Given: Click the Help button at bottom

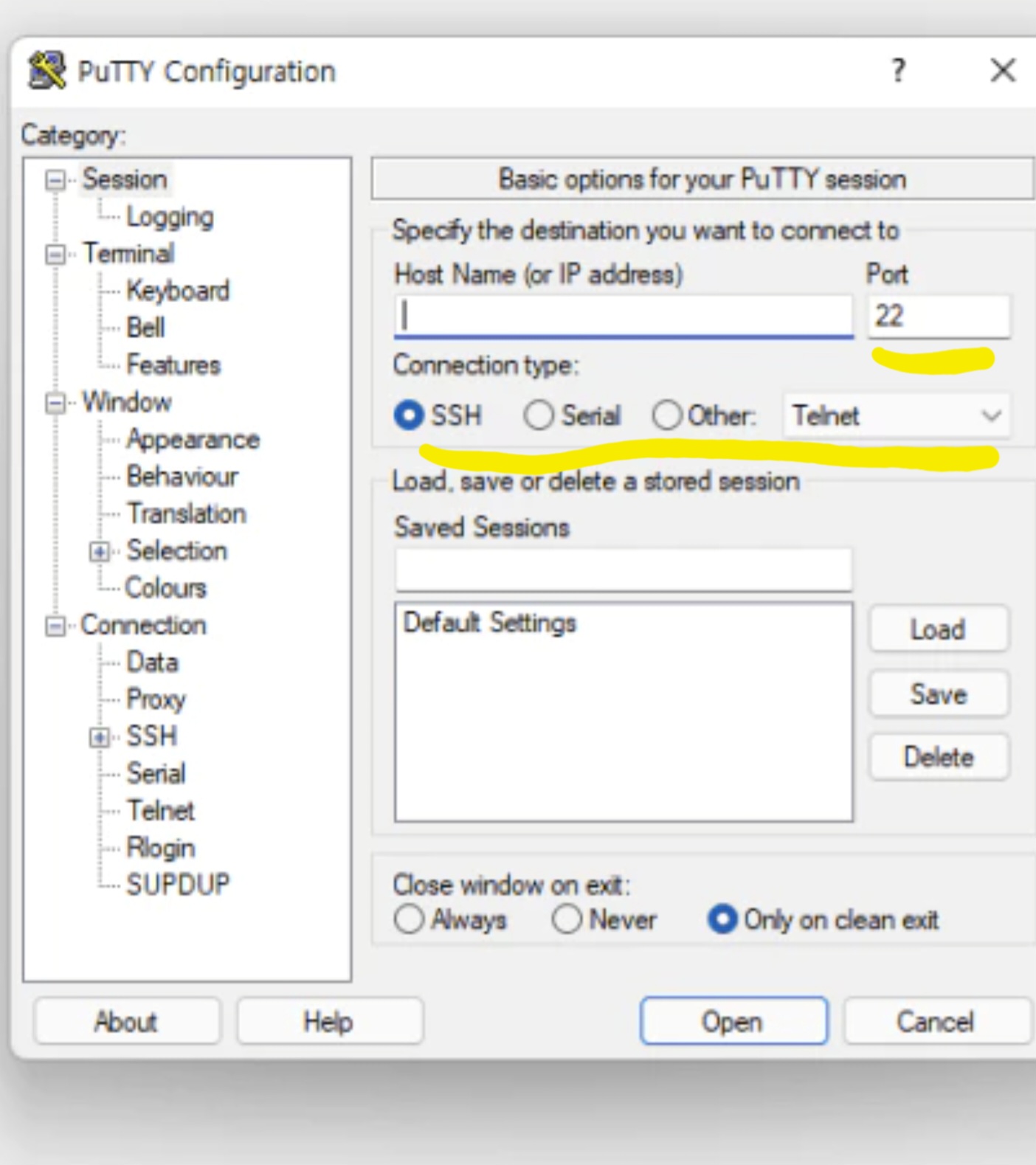Looking at the screenshot, I should (329, 1022).
